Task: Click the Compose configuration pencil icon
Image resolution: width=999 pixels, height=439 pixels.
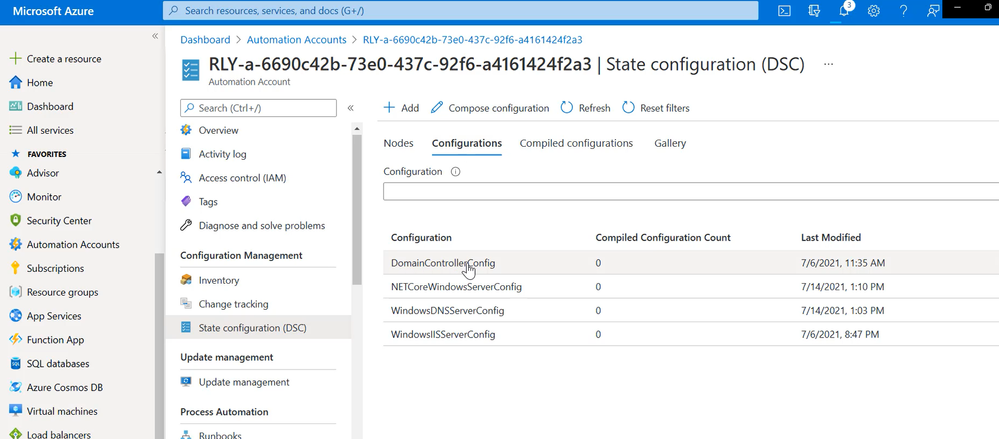Action: [x=438, y=108]
